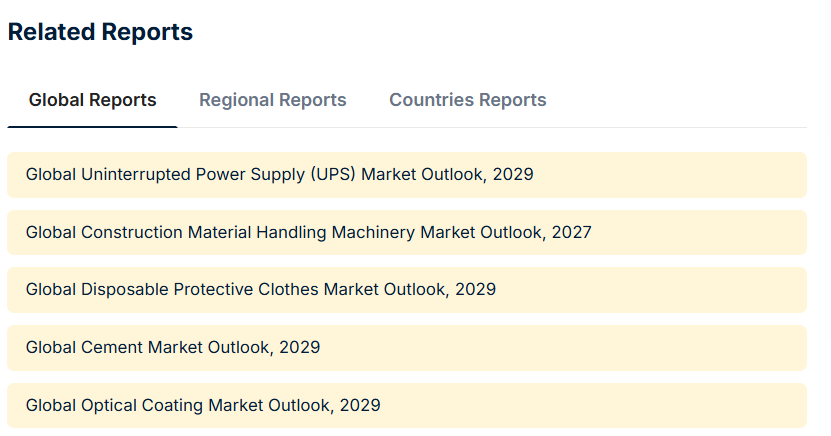Screen dimensions: 831x436
Task: Open Construction Material Handling Machinery report
Action: pos(308,233)
